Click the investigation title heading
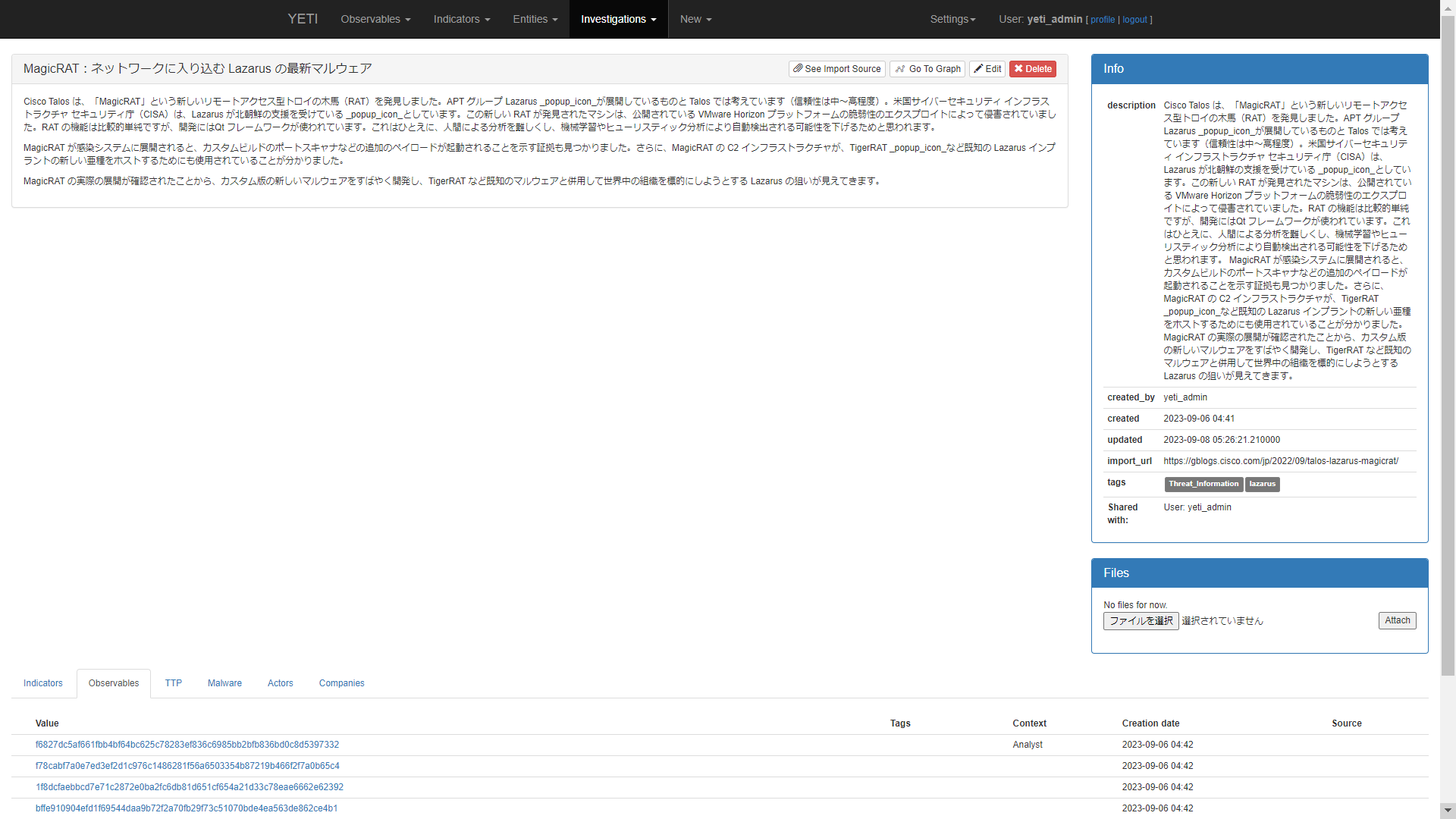Image resolution: width=1456 pixels, height=819 pixels. tap(197, 69)
